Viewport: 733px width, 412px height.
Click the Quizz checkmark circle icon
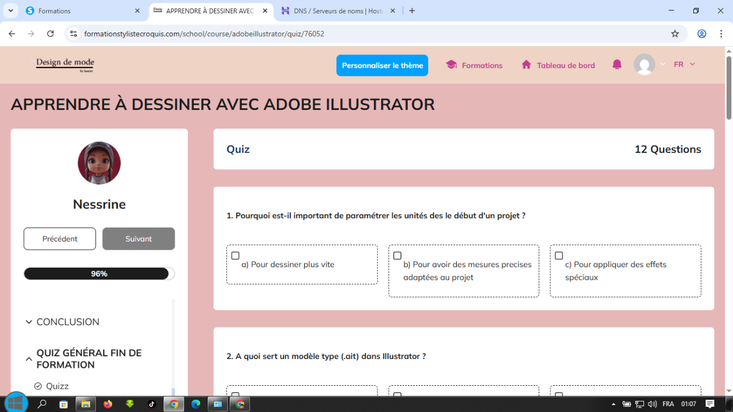[38, 386]
